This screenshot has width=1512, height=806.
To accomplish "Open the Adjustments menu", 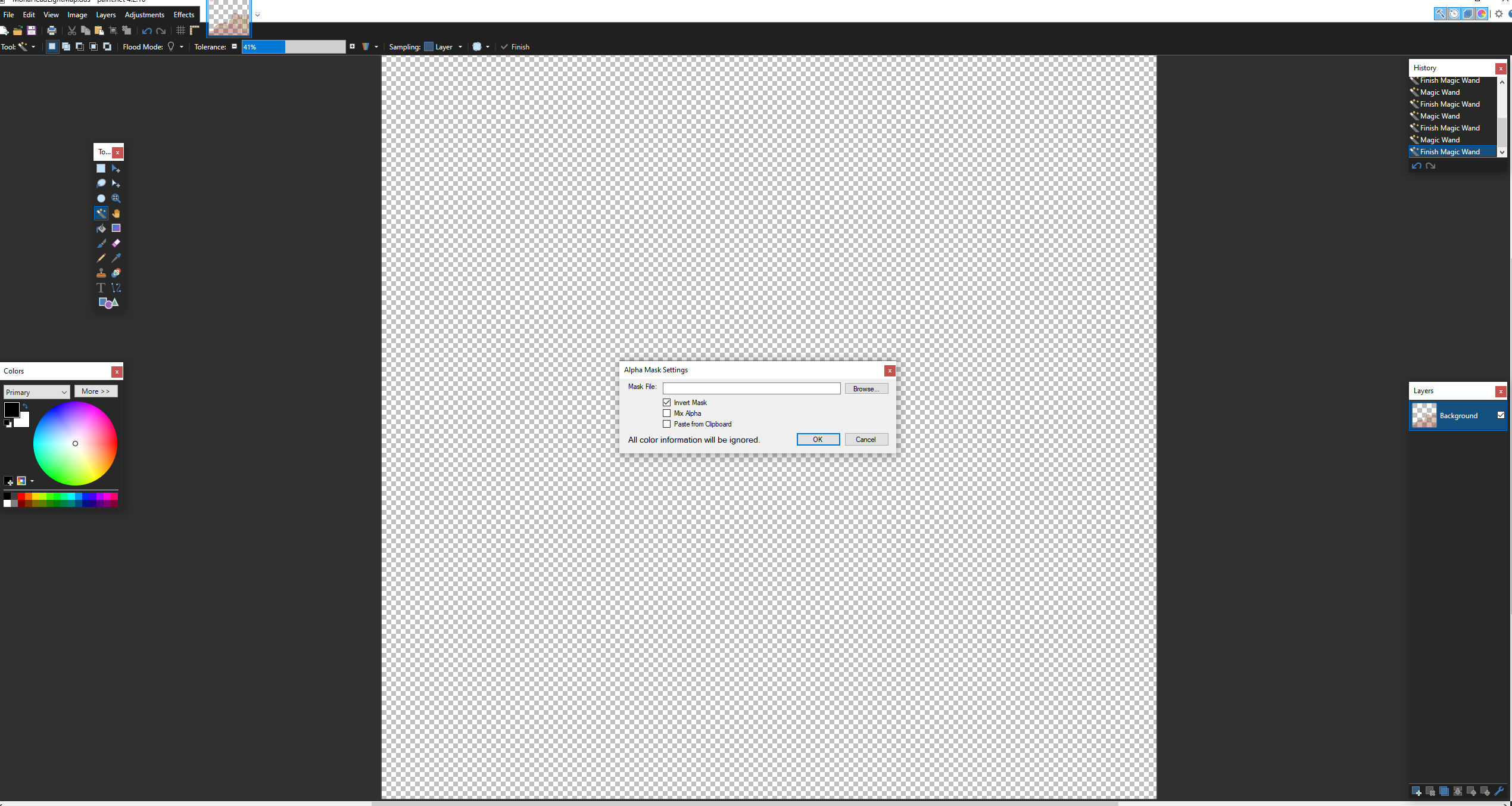I will tap(144, 15).
